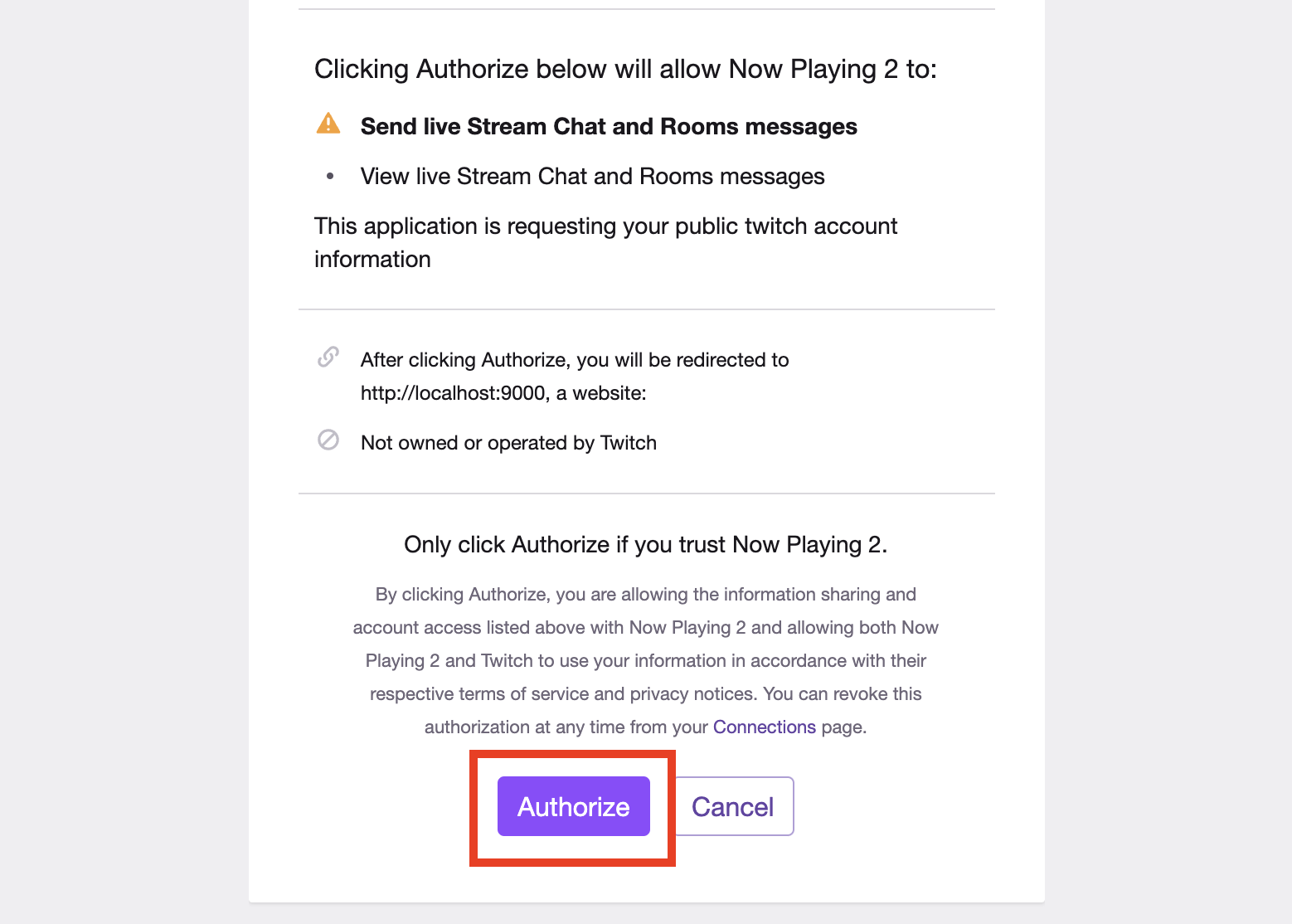1292x924 pixels.
Task: Click the purple Authorize button
Action: [573, 806]
